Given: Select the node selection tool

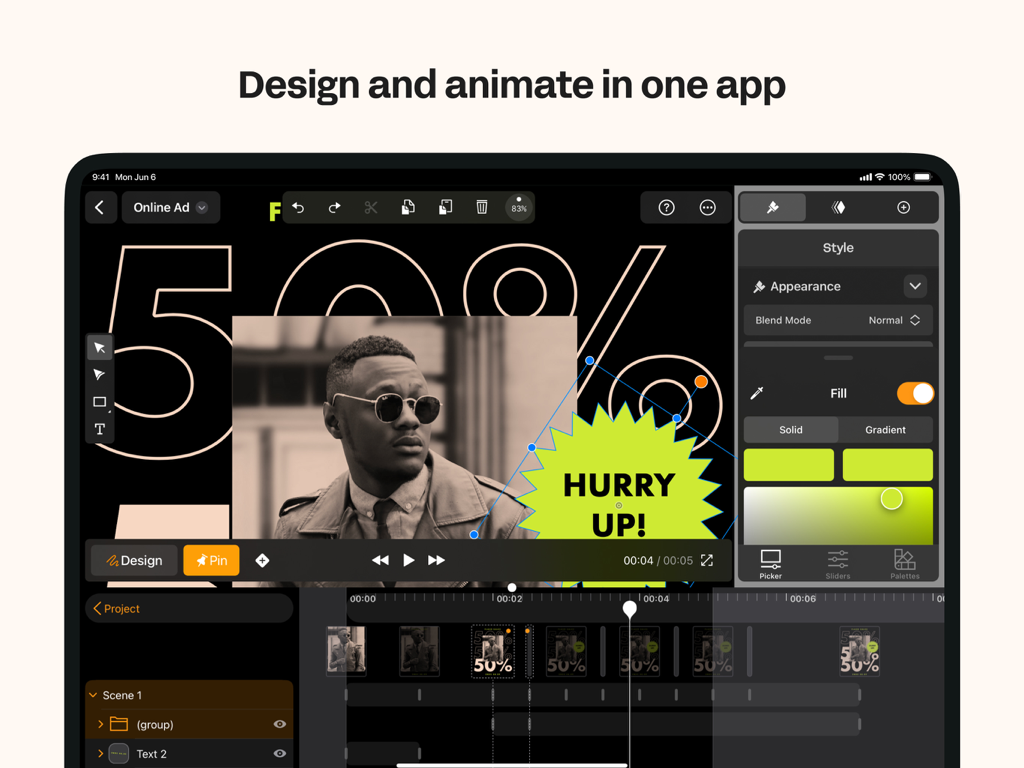Looking at the screenshot, I should click(99, 374).
